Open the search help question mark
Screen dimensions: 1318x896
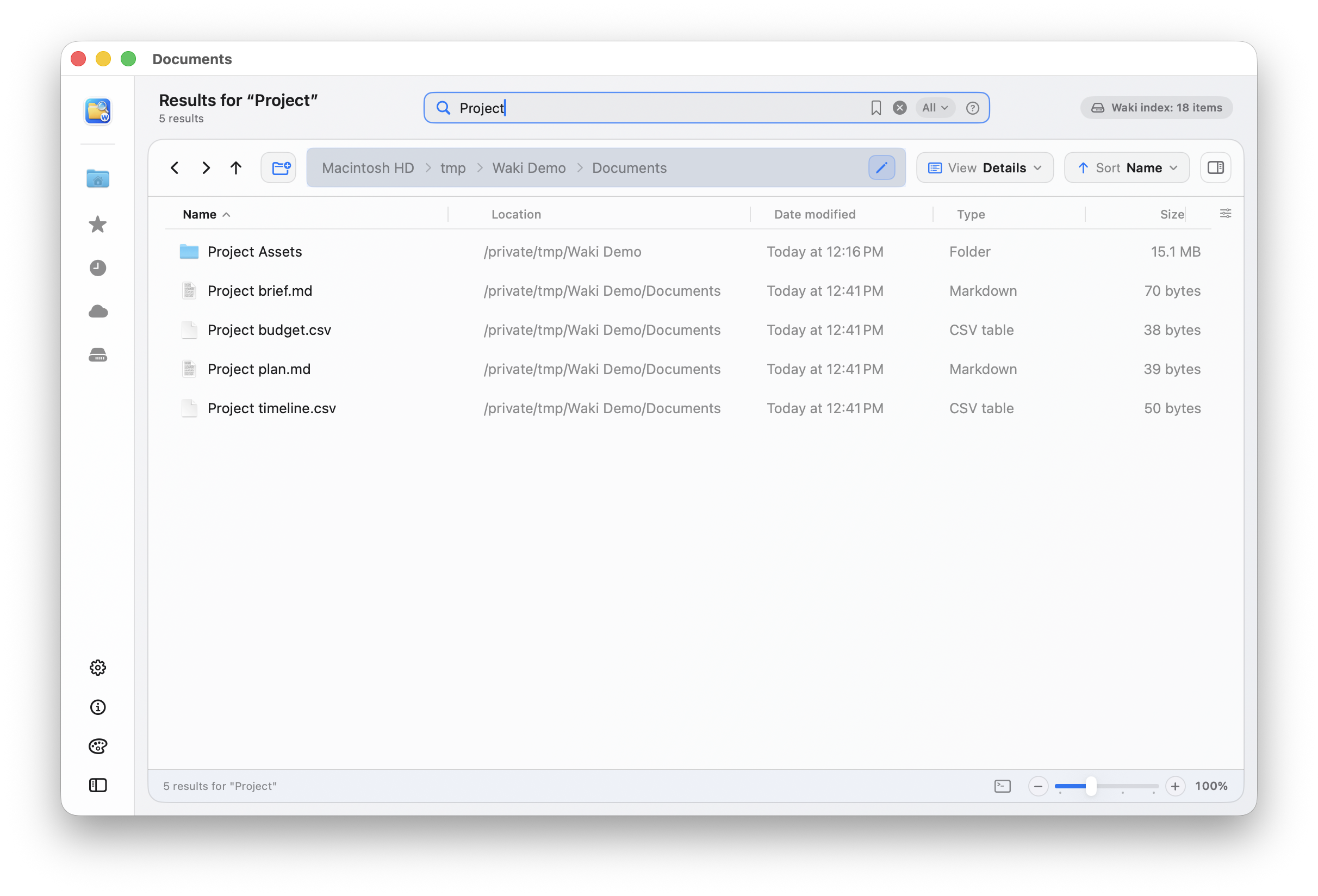point(972,108)
